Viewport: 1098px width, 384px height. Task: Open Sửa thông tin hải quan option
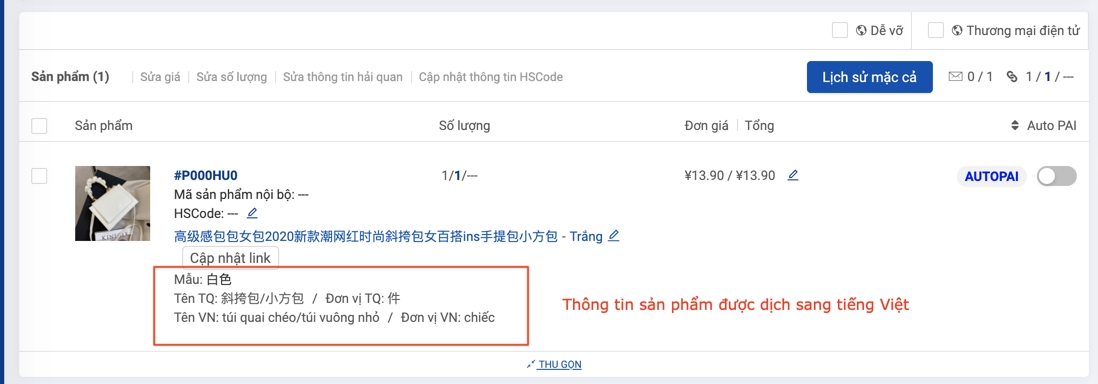[x=342, y=77]
